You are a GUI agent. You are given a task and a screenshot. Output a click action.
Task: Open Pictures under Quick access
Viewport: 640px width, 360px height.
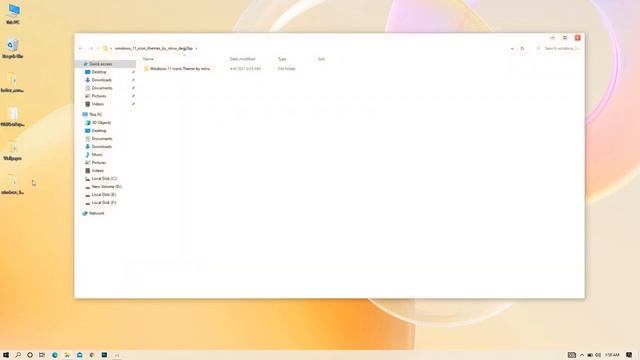click(x=99, y=96)
